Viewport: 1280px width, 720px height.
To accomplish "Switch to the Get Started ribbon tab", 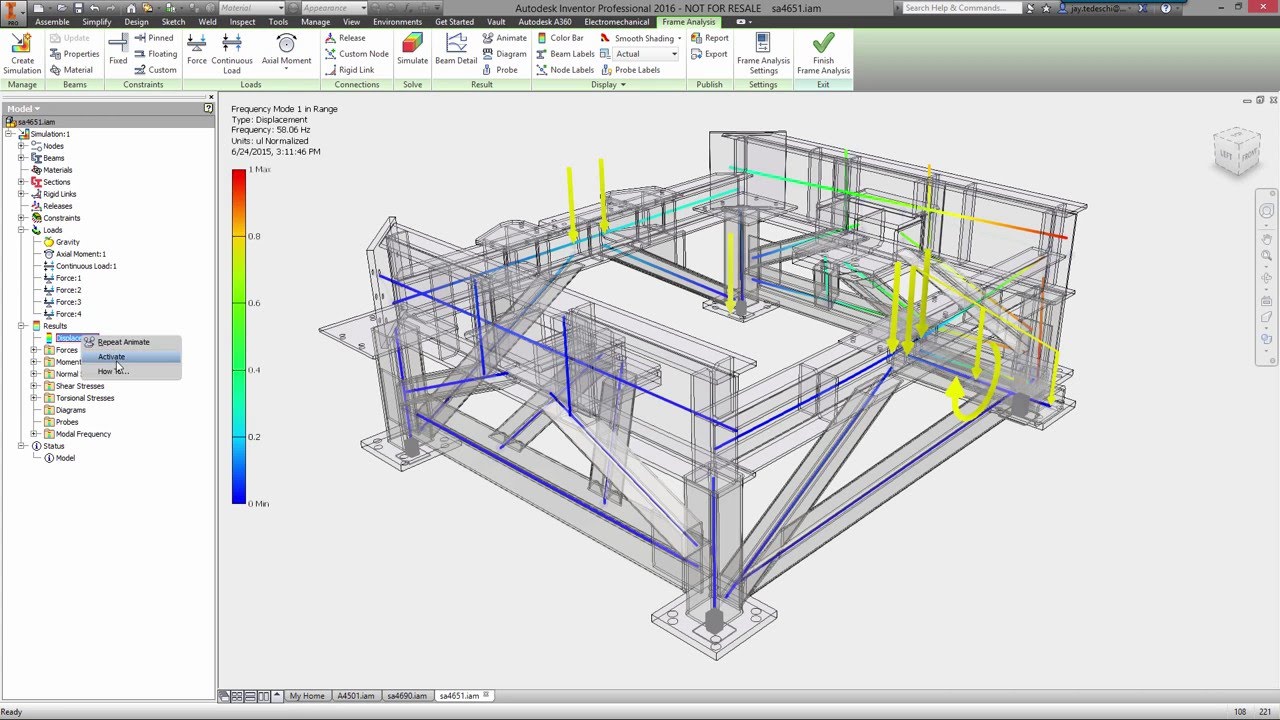I will (454, 21).
